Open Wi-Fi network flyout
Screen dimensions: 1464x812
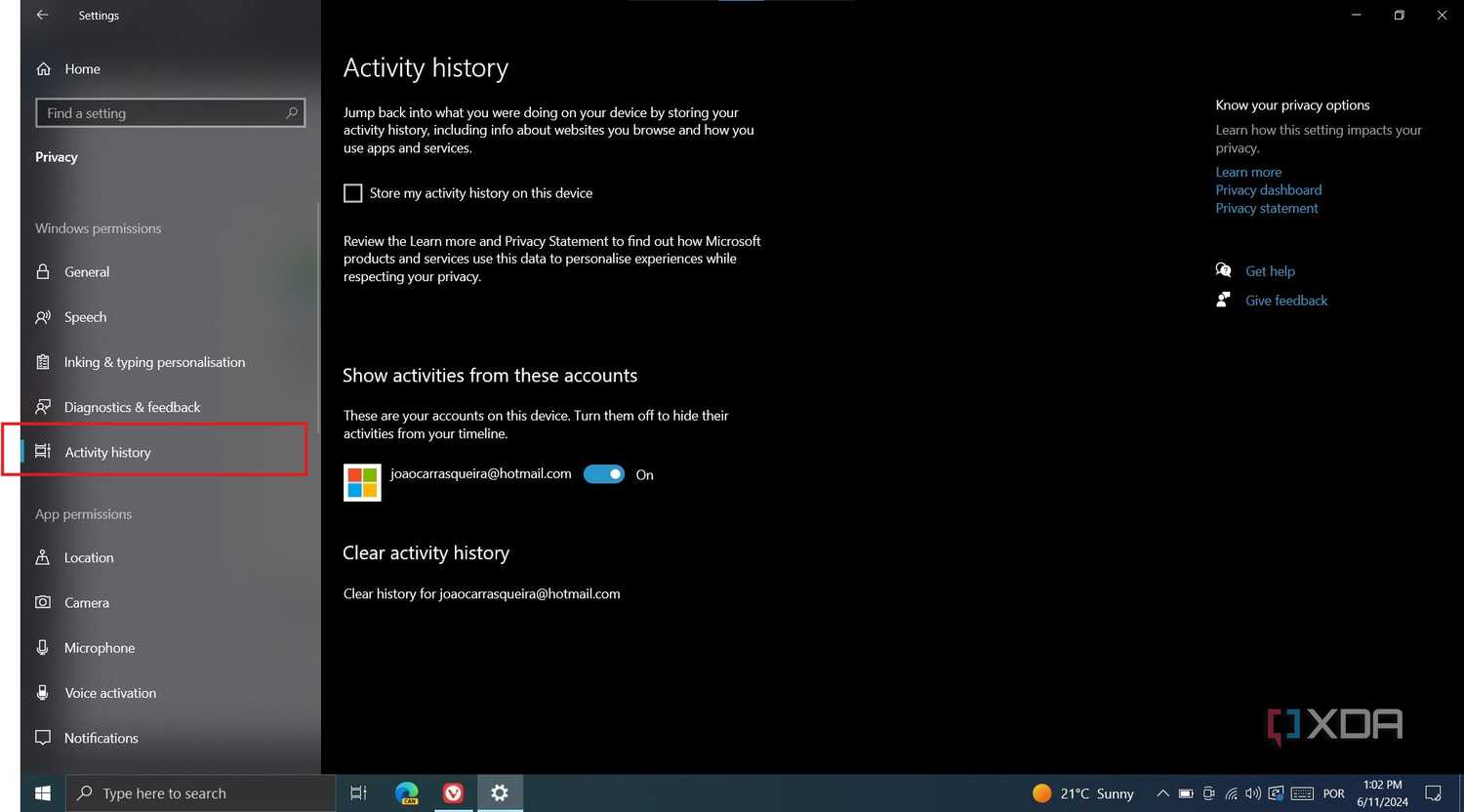click(x=1232, y=793)
